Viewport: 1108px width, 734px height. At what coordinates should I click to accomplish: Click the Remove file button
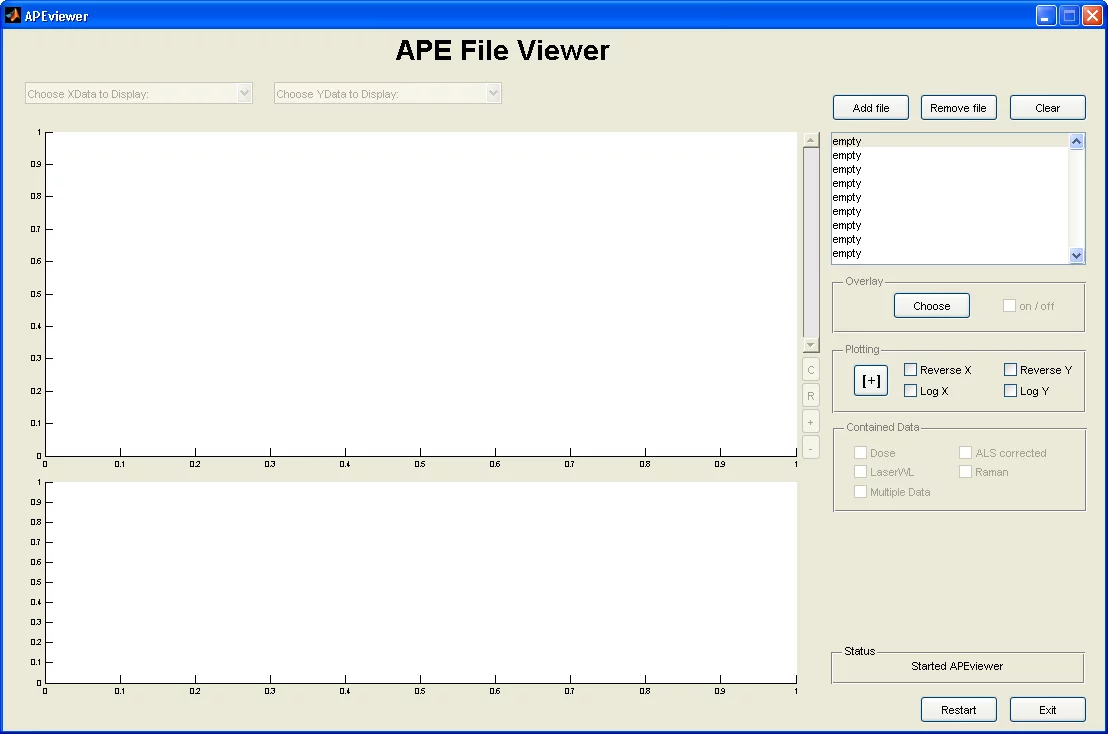tap(958, 108)
